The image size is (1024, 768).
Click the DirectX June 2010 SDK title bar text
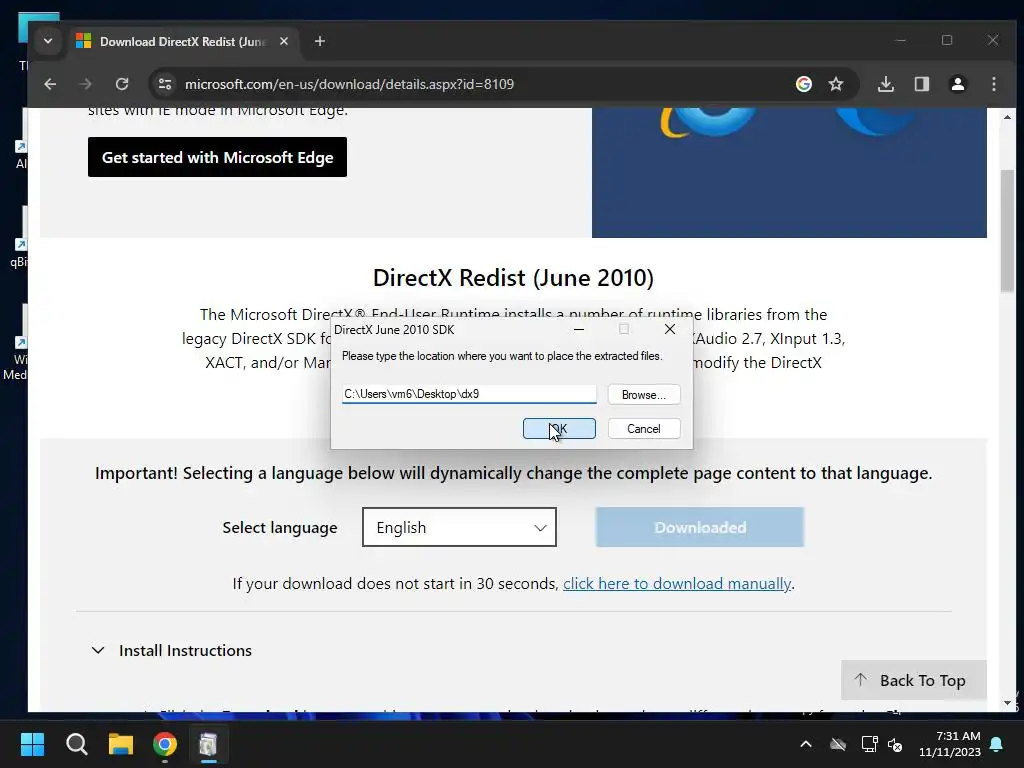click(x=394, y=330)
